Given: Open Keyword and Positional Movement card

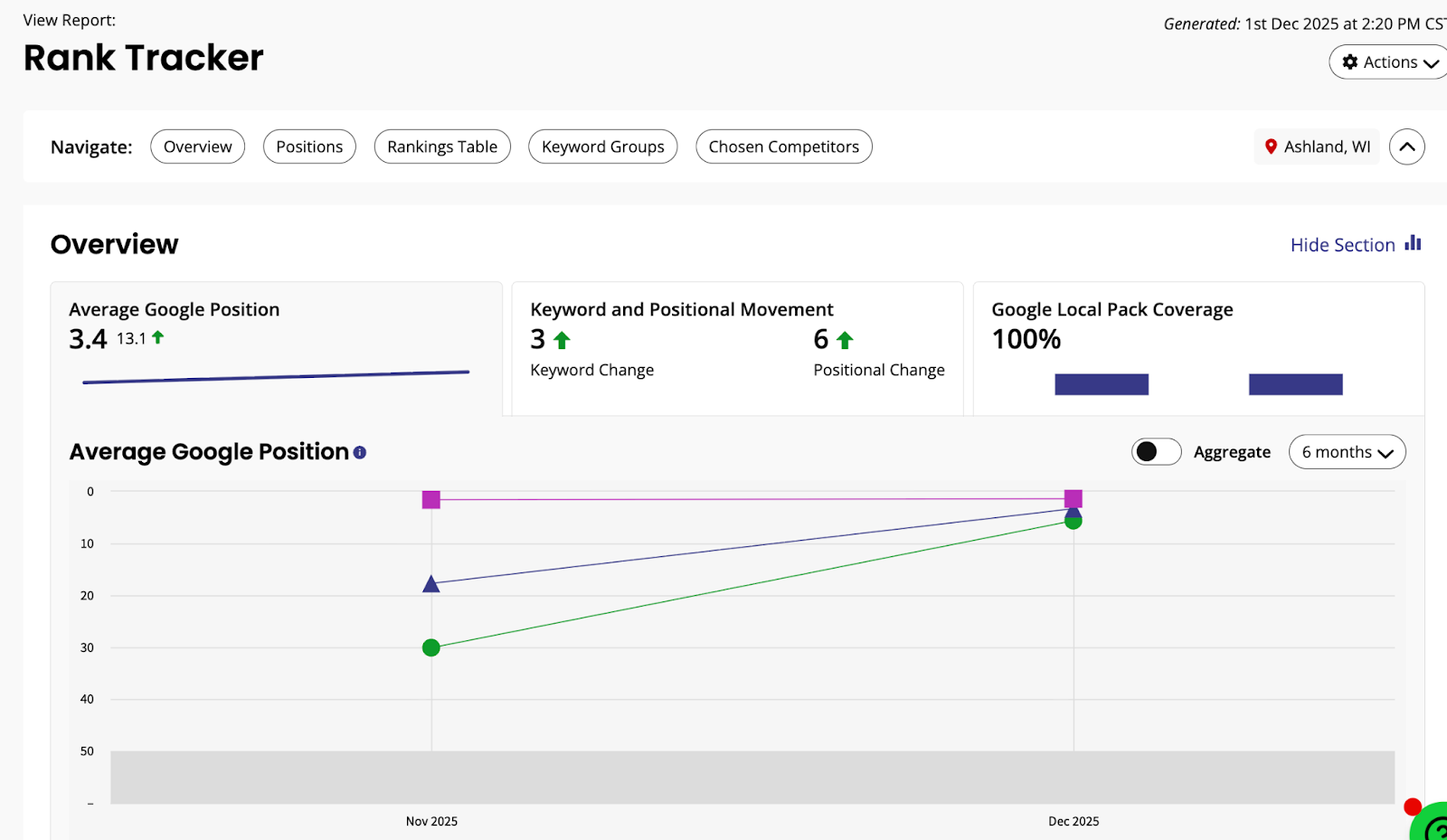Looking at the screenshot, I should coord(737,349).
